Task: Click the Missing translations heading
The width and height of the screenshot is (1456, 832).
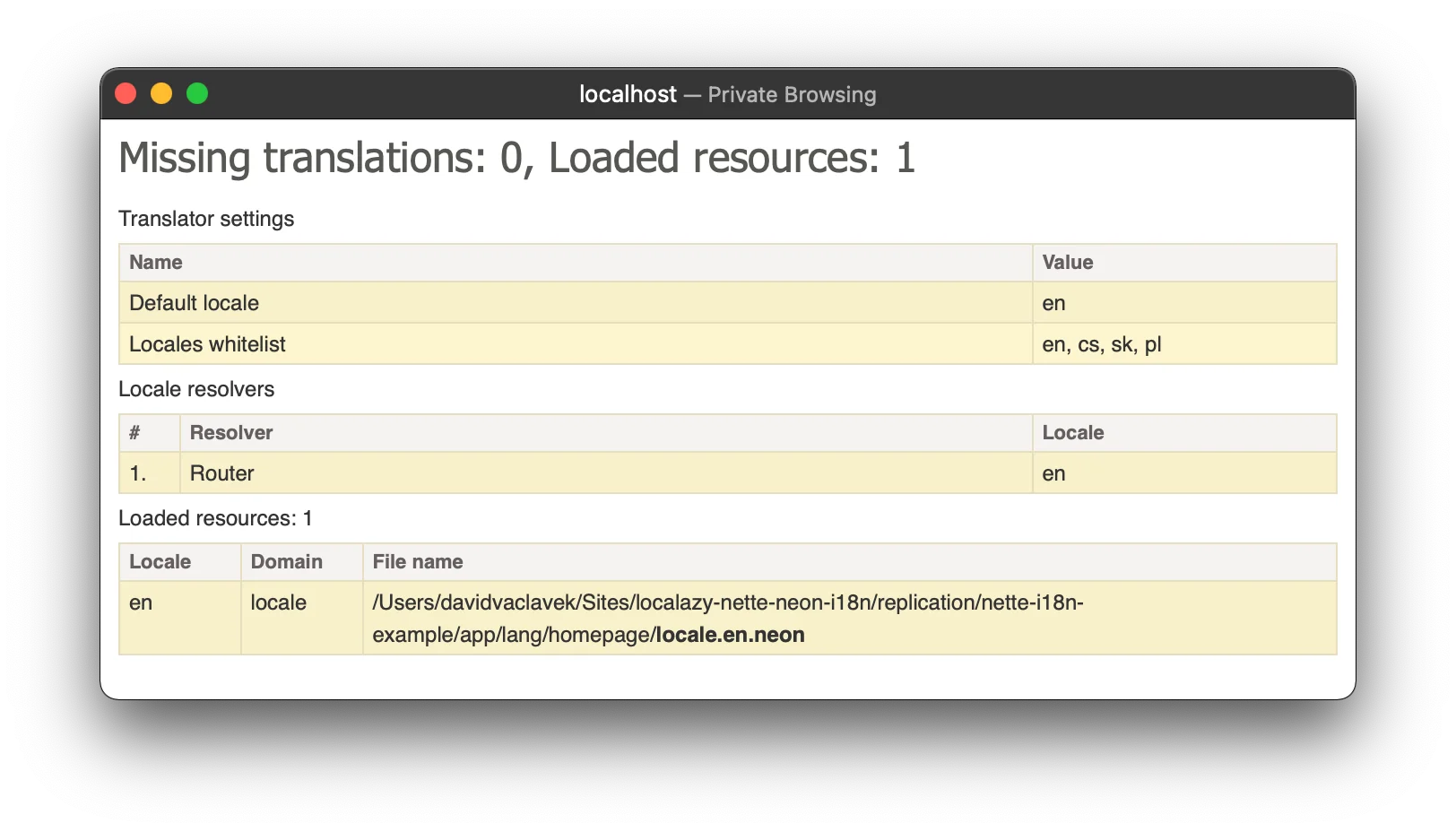Action: [x=516, y=159]
